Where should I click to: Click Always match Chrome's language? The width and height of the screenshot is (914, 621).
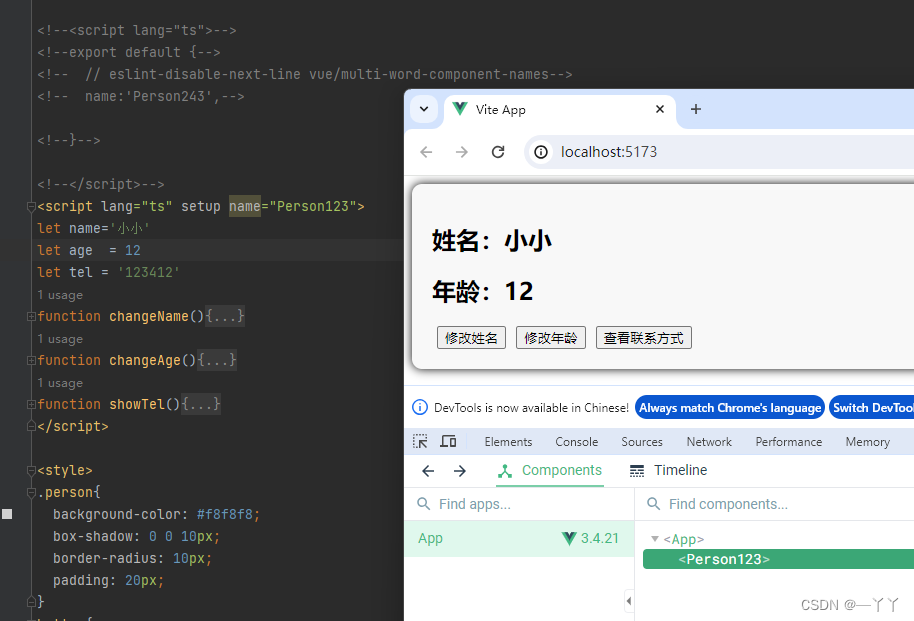pos(730,408)
